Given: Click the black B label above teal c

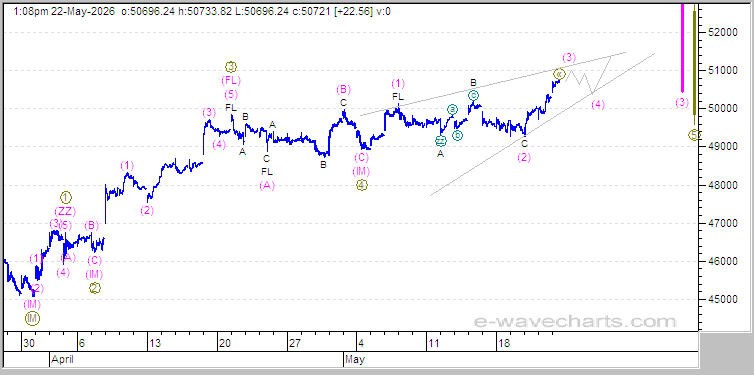Looking at the screenshot, I should (x=473, y=82).
